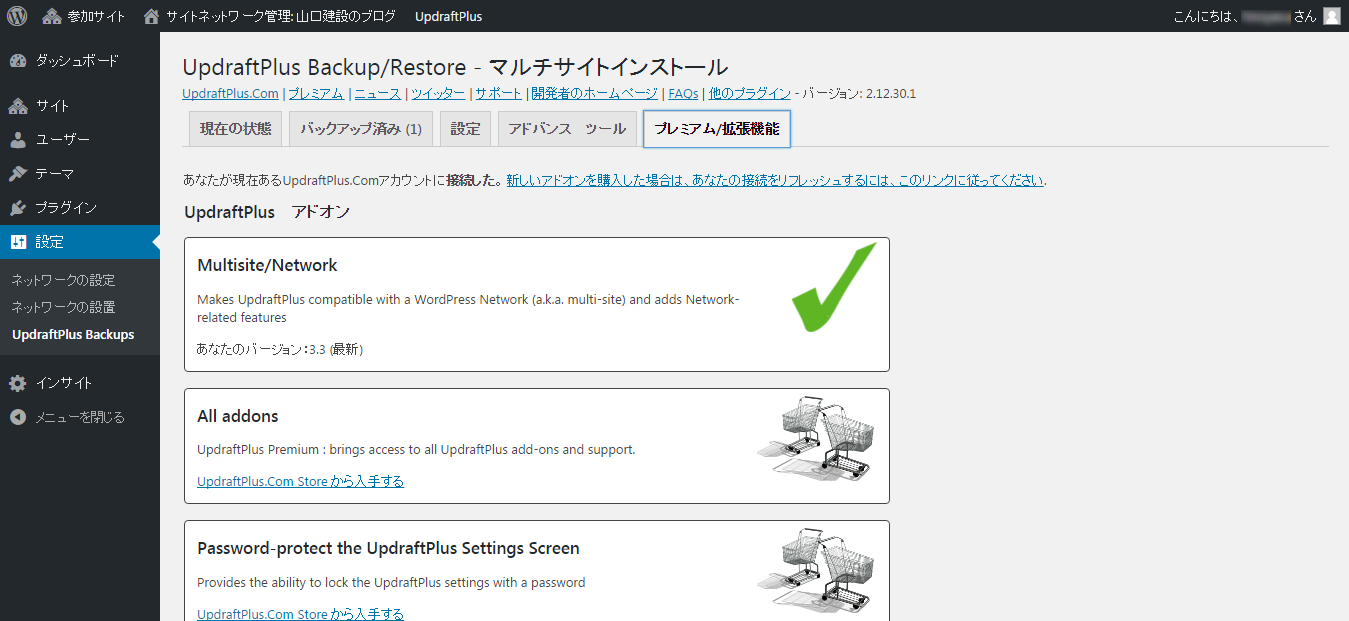Click the Settings (設定) sliders icon
Screen dimensions: 1349x621
point(18,242)
